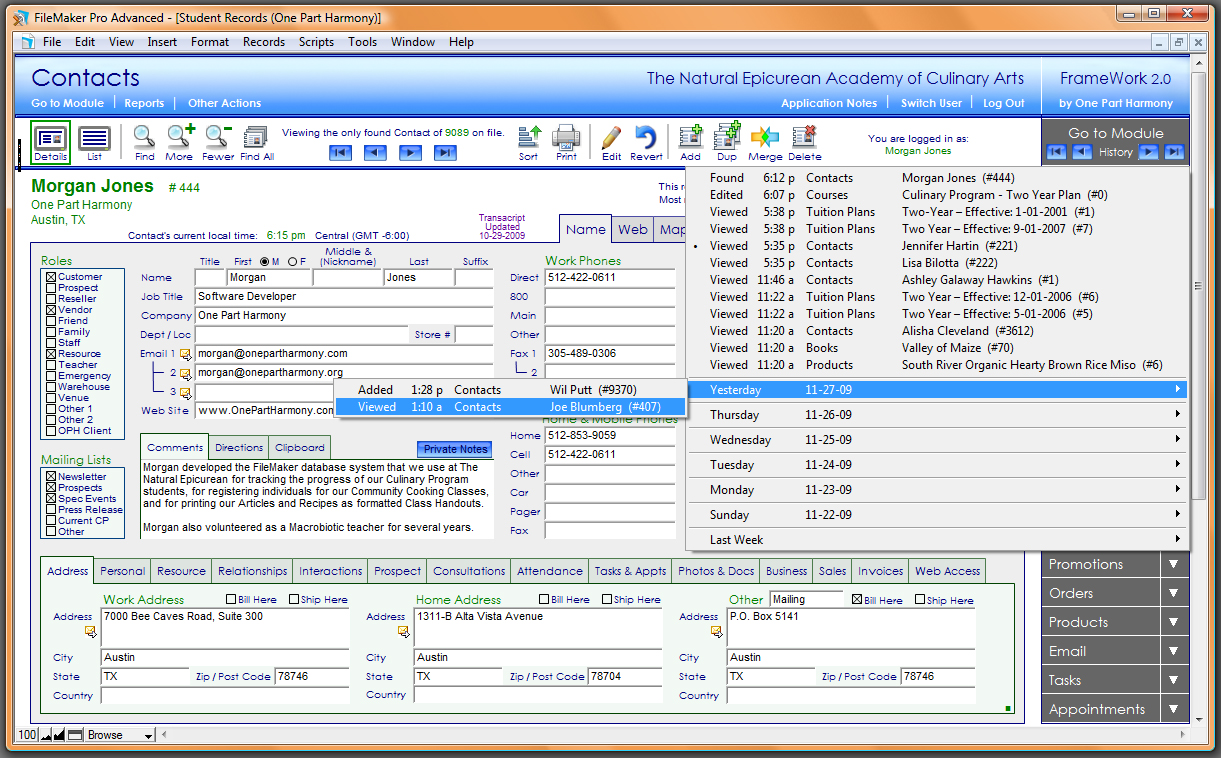Expand the Orders module dropdown arrow
1221x758 pixels.
click(x=1175, y=593)
